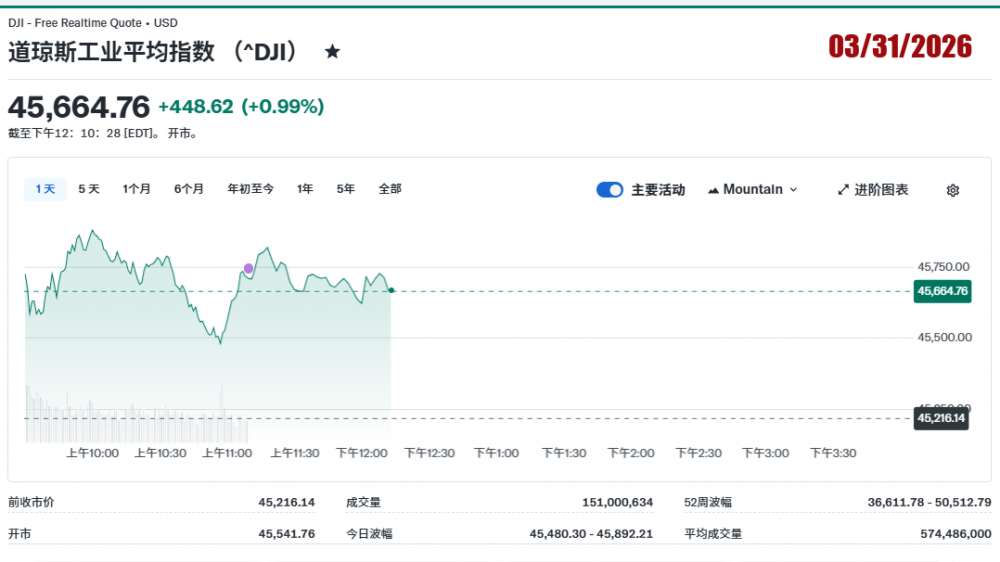Show the 全部 time range
1000x562 pixels.
tap(390, 189)
